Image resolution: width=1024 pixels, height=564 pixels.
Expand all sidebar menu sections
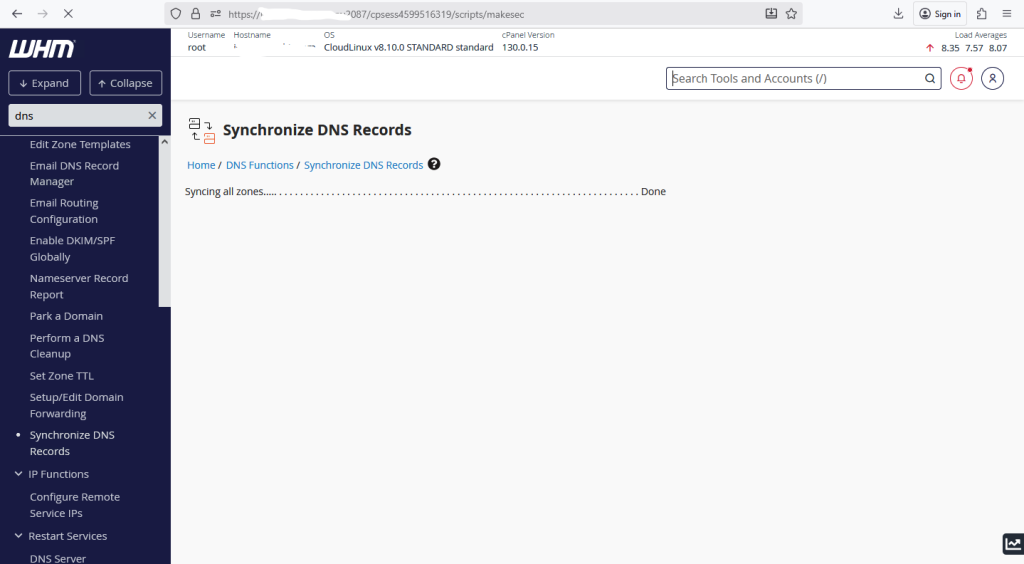tap(44, 83)
